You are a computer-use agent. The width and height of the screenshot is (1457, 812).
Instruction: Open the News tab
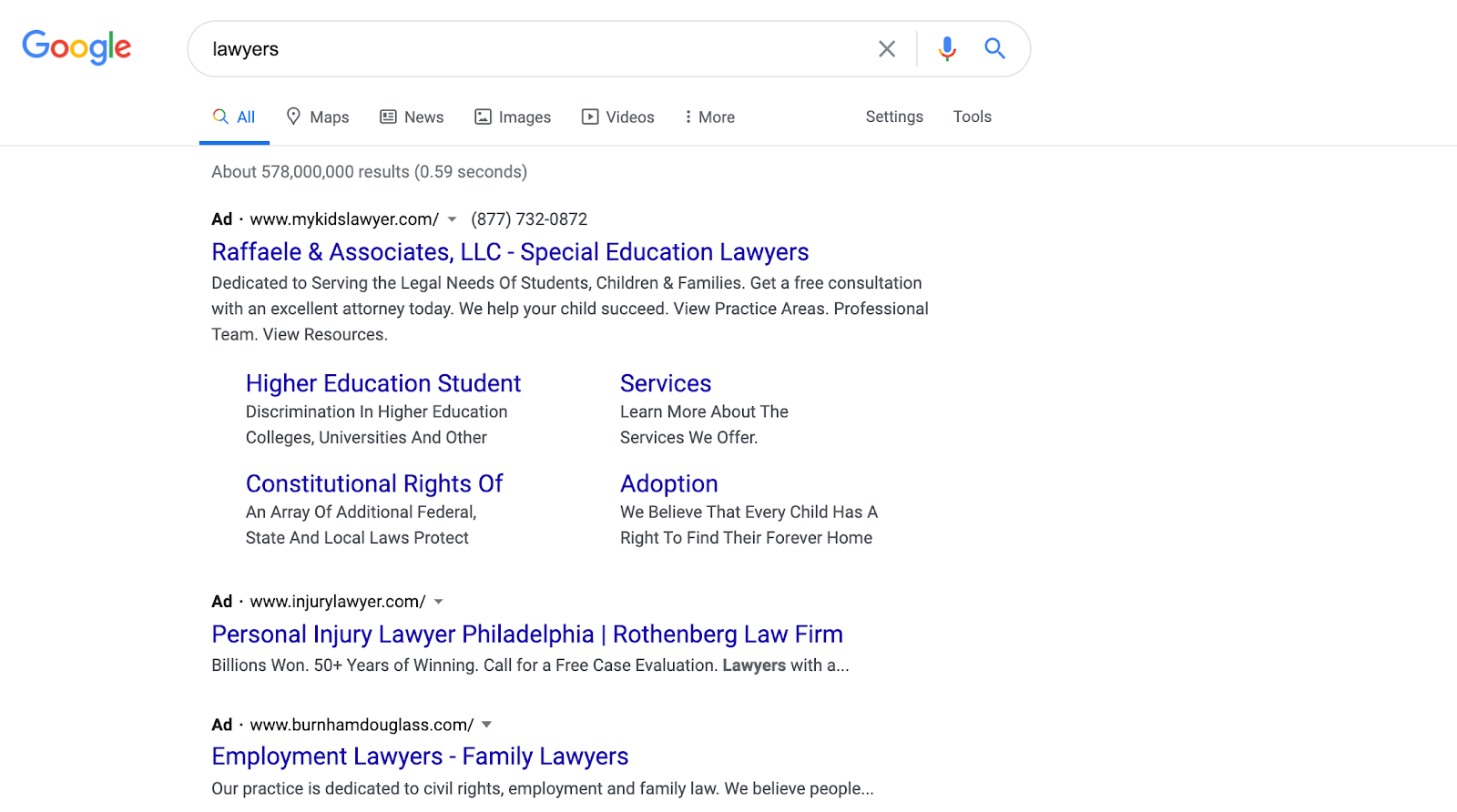coord(412,117)
